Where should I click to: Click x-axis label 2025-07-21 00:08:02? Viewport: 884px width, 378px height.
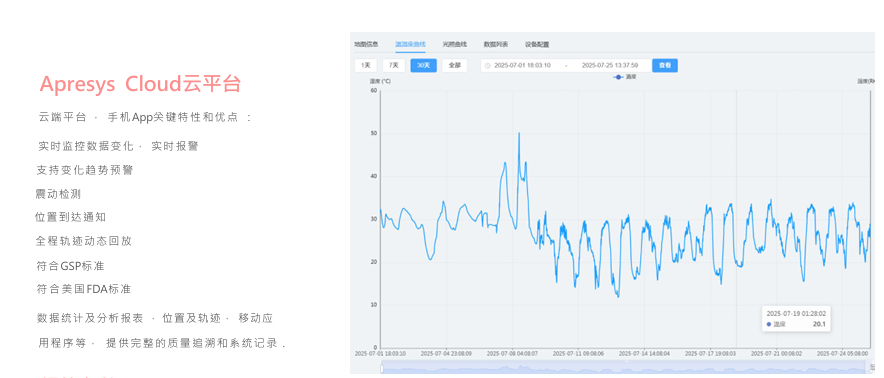click(776, 353)
